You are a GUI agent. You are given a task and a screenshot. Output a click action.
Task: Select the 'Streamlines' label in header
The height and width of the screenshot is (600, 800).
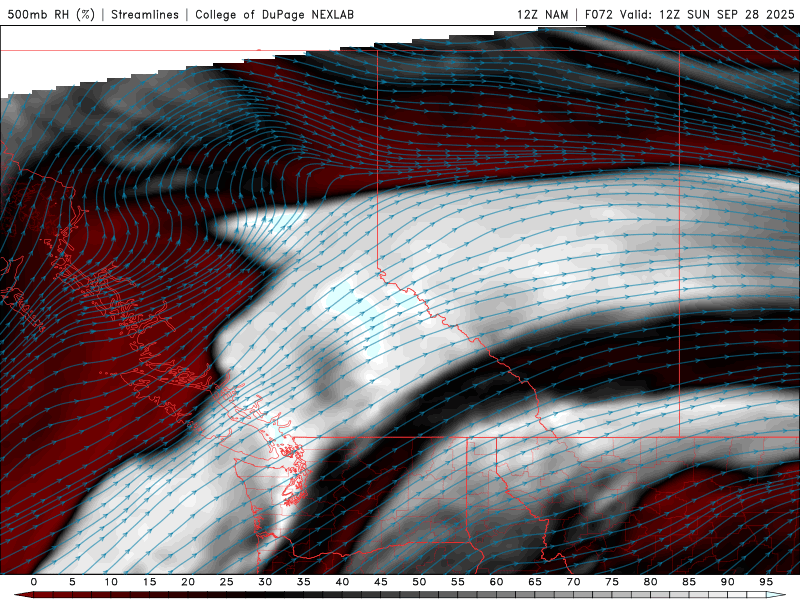(x=145, y=14)
